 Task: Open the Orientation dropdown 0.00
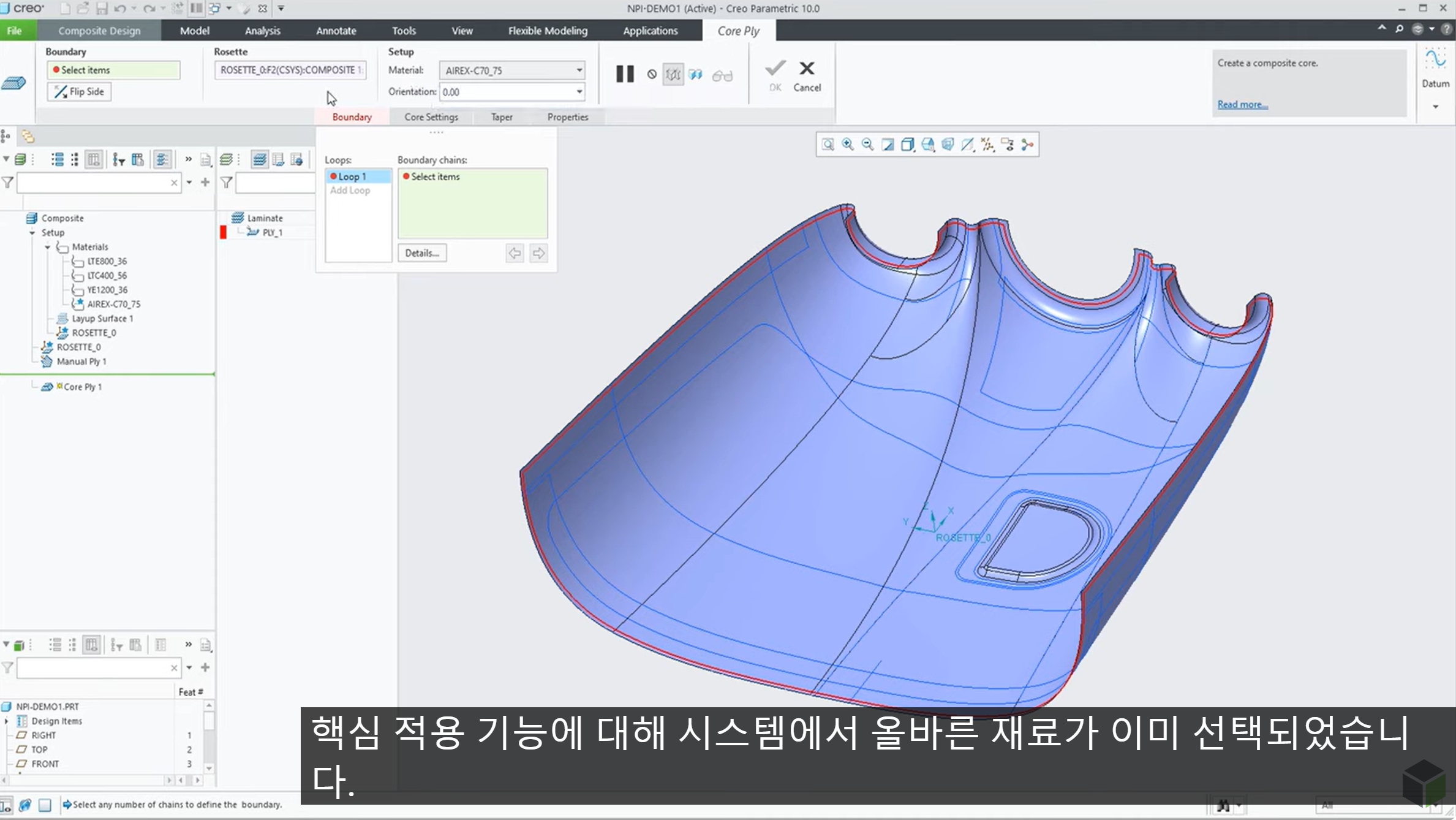click(x=511, y=92)
